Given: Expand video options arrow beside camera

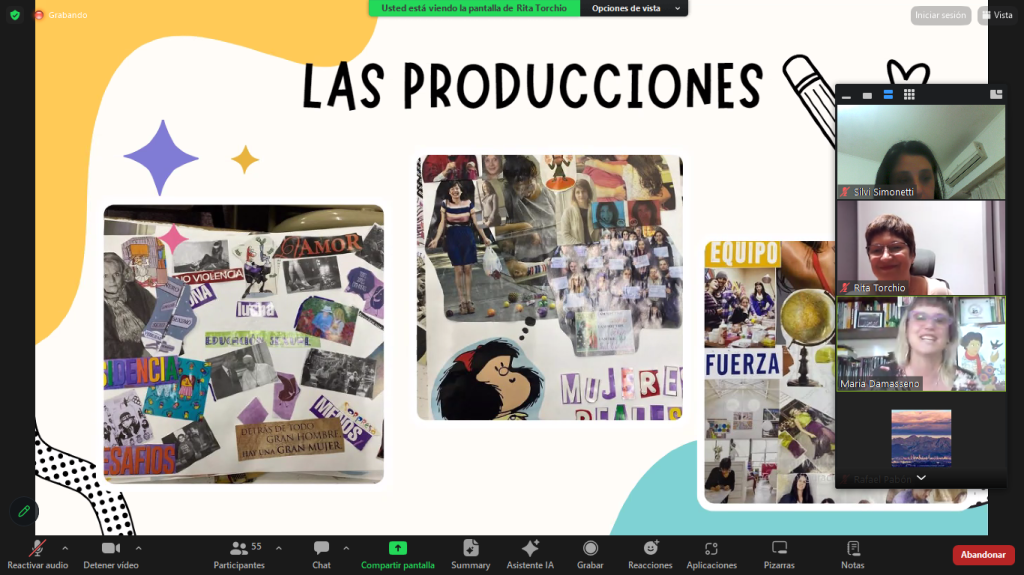Looking at the screenshot, I should [x=138, y=548].
